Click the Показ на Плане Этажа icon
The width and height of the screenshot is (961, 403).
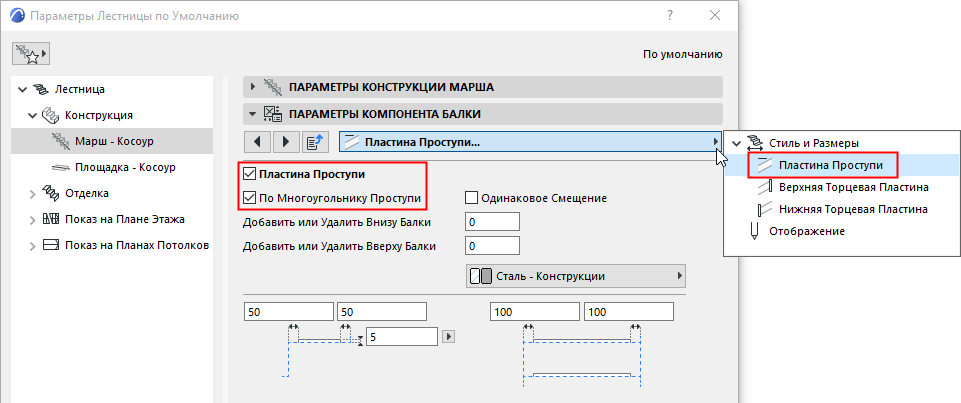tap(50, 219)
